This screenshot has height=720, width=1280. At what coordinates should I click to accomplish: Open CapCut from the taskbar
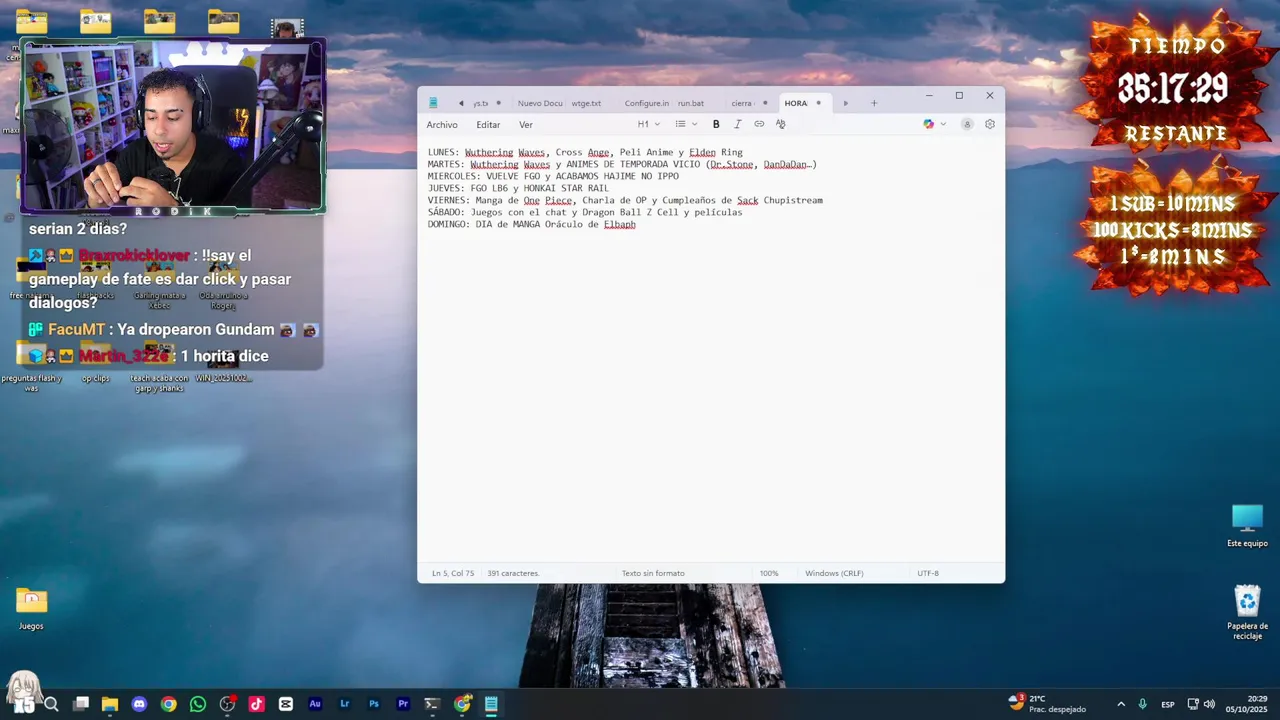coord(286,704)
